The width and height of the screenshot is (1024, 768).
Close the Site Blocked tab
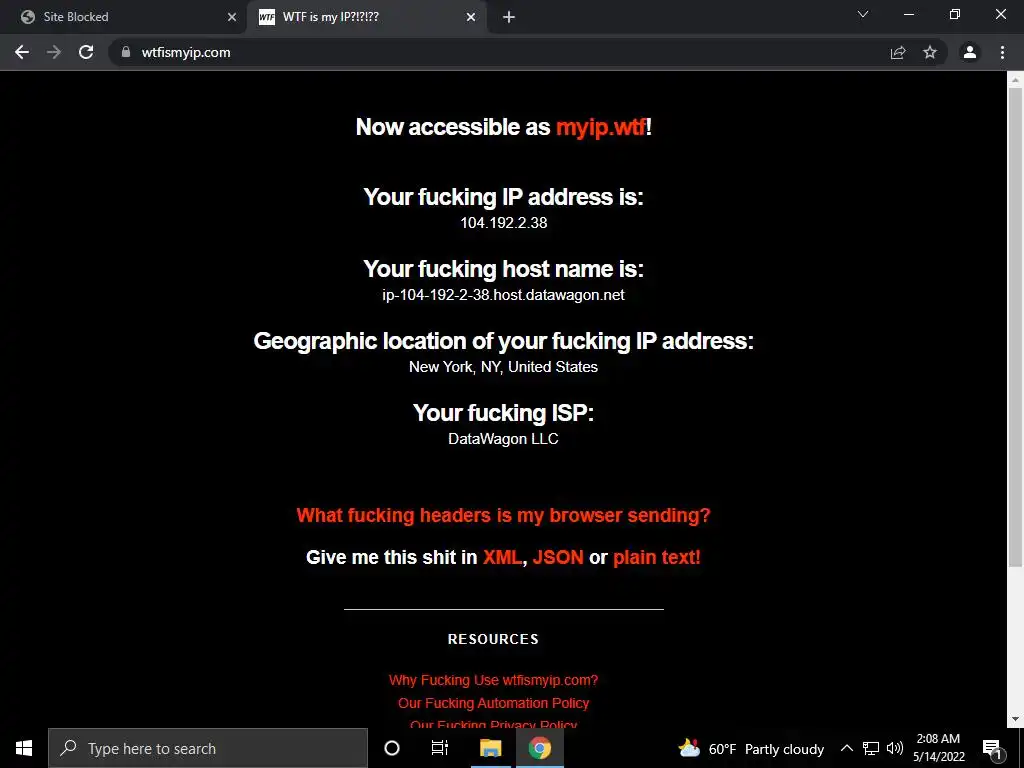232,17
